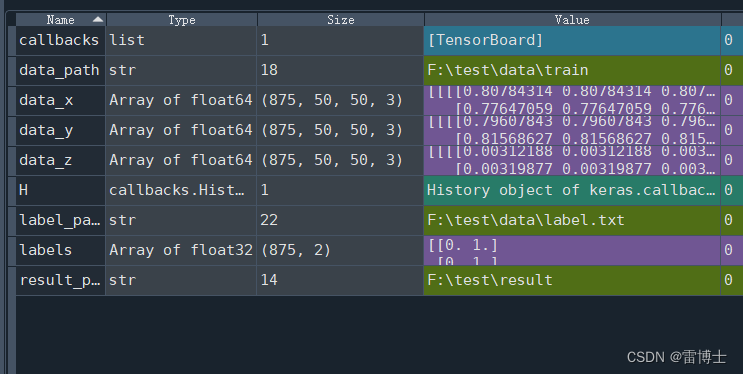743x374 pixels.
Task: Click the F:\test\data\train value cell
Action: [x=572, y=70]
